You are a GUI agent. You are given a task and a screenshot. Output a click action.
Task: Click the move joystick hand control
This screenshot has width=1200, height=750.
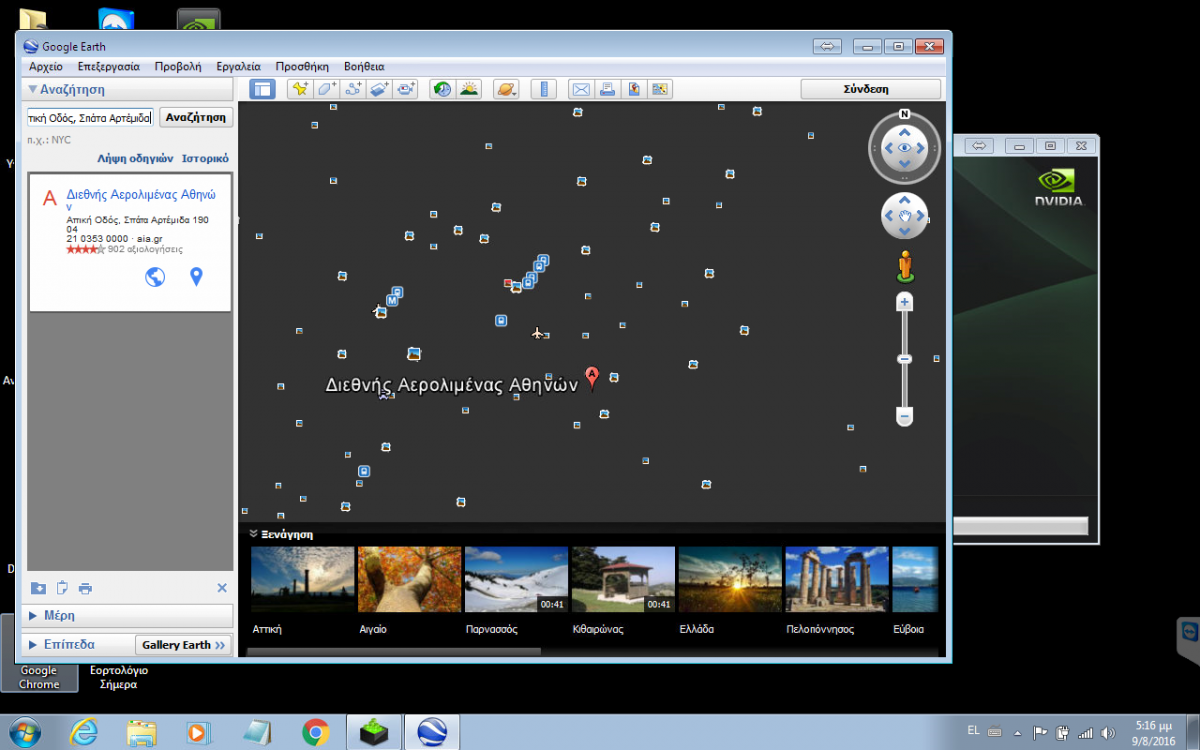pos(905,216)
